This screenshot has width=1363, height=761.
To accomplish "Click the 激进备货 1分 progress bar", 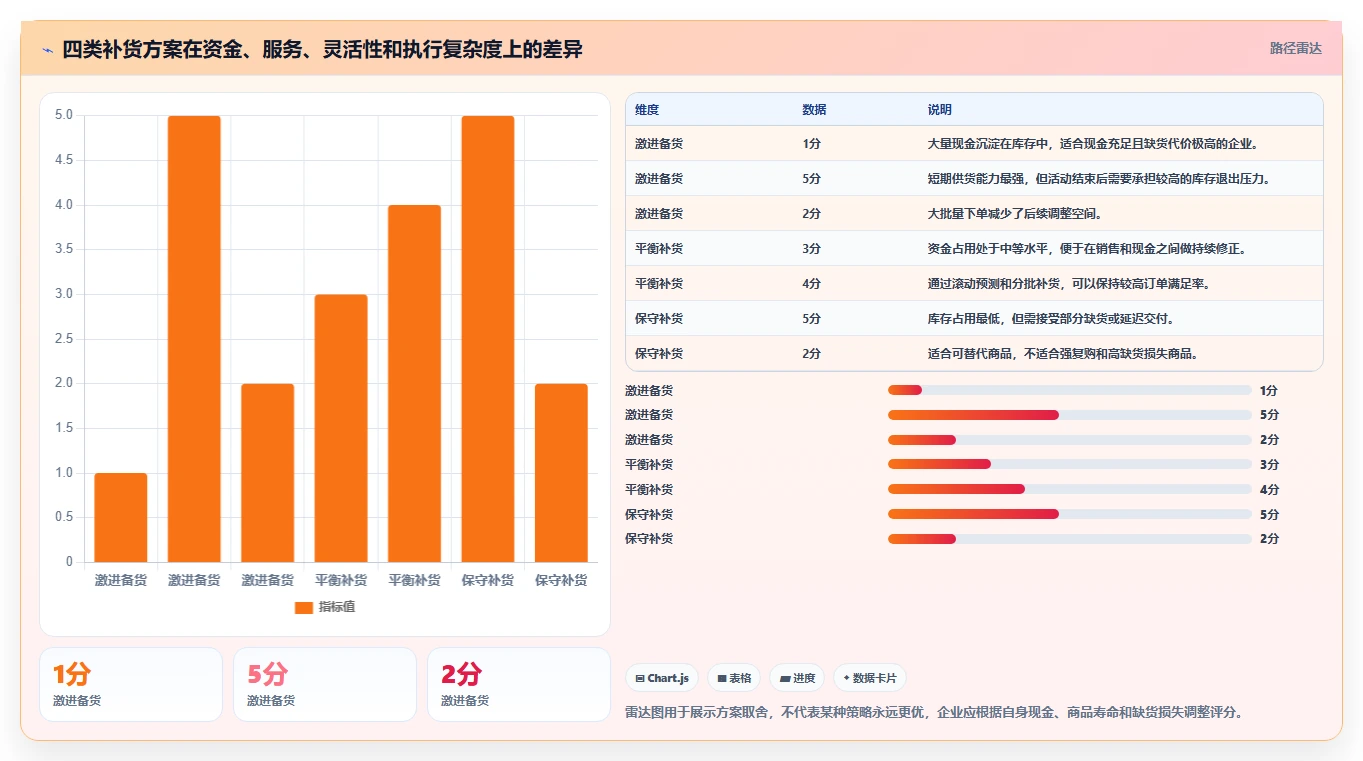I will coord(1070,390).
